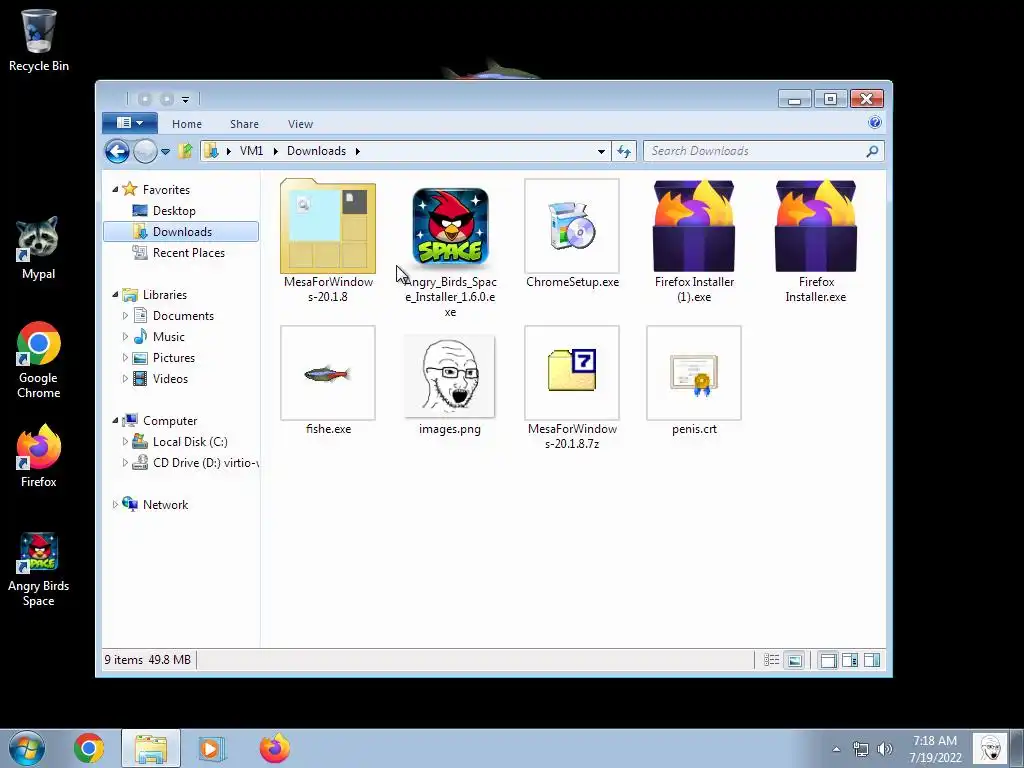Select Downloads in the navigation pane
The image size is (1024, 768).
point(181,232)
